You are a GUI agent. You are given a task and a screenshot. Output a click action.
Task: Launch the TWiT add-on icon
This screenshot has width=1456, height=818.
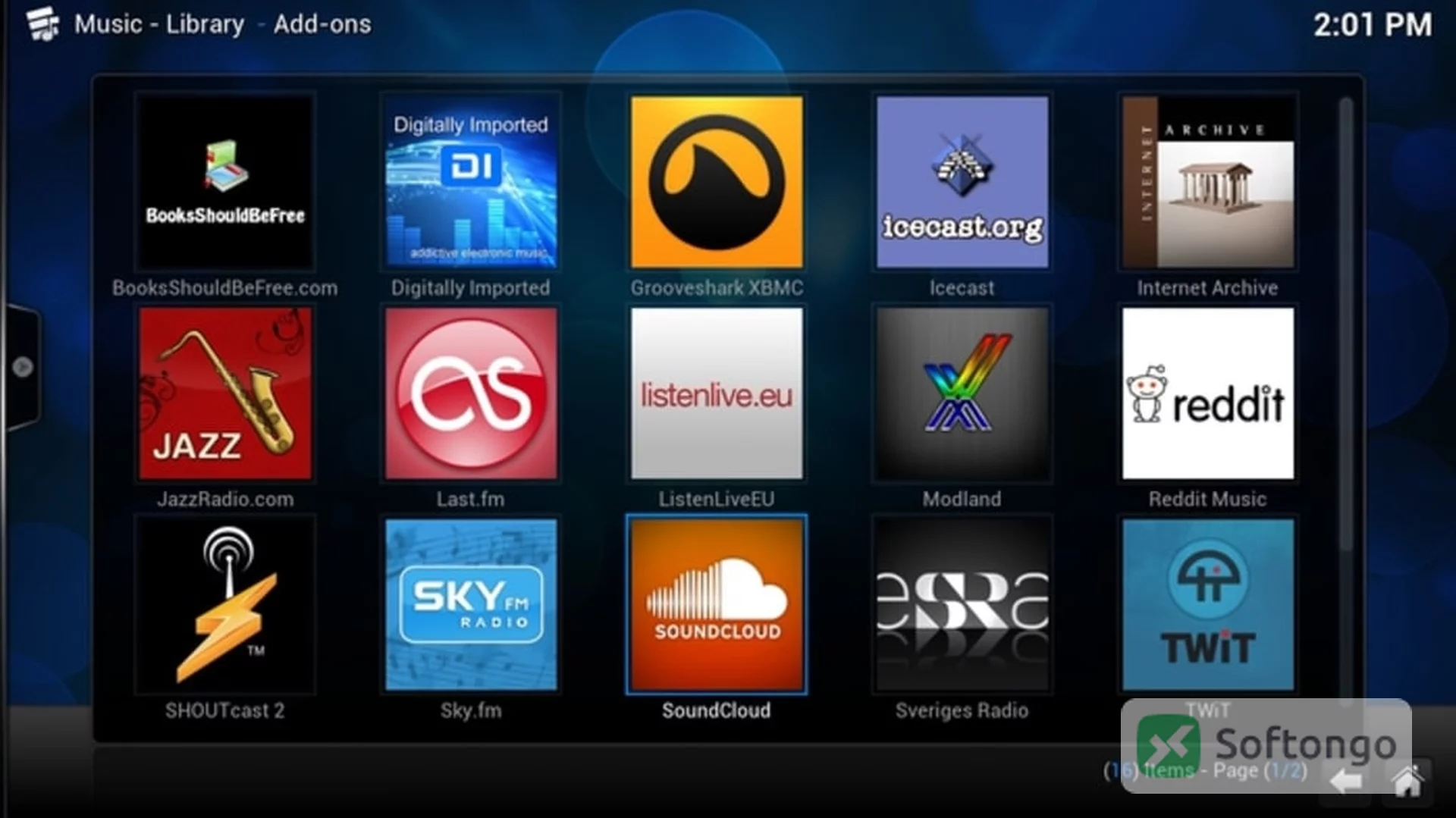click(1208, 605)
